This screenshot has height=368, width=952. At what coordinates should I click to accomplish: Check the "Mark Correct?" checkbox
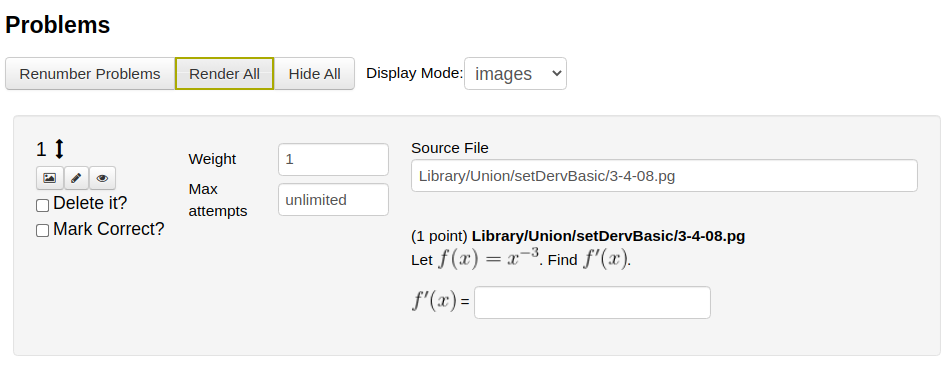pyautogui.click(x=42, y=230)
